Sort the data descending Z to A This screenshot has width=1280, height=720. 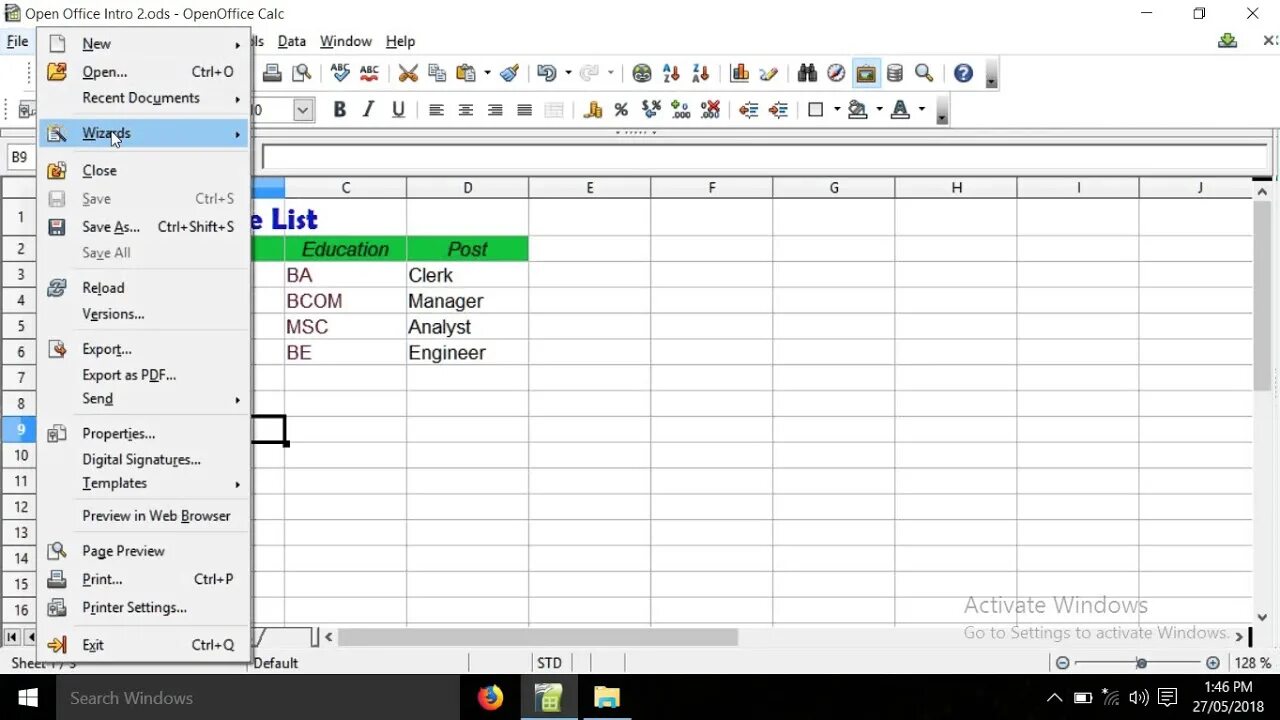[x=700, y=73]
